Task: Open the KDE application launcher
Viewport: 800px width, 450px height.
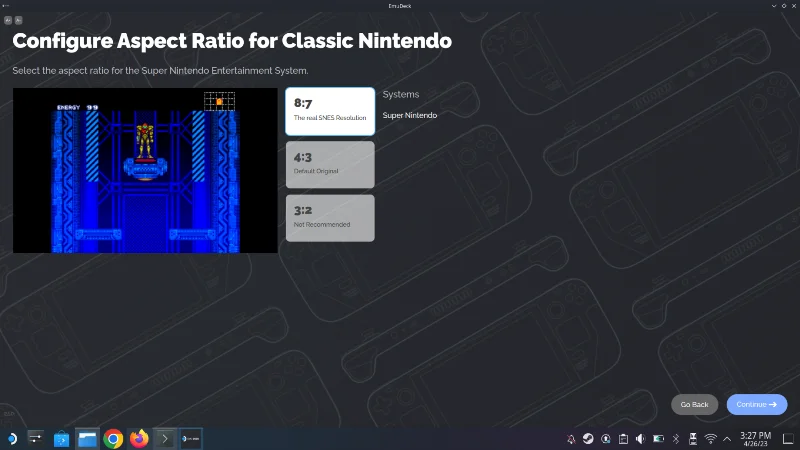Action: click(x=11, y=439)
